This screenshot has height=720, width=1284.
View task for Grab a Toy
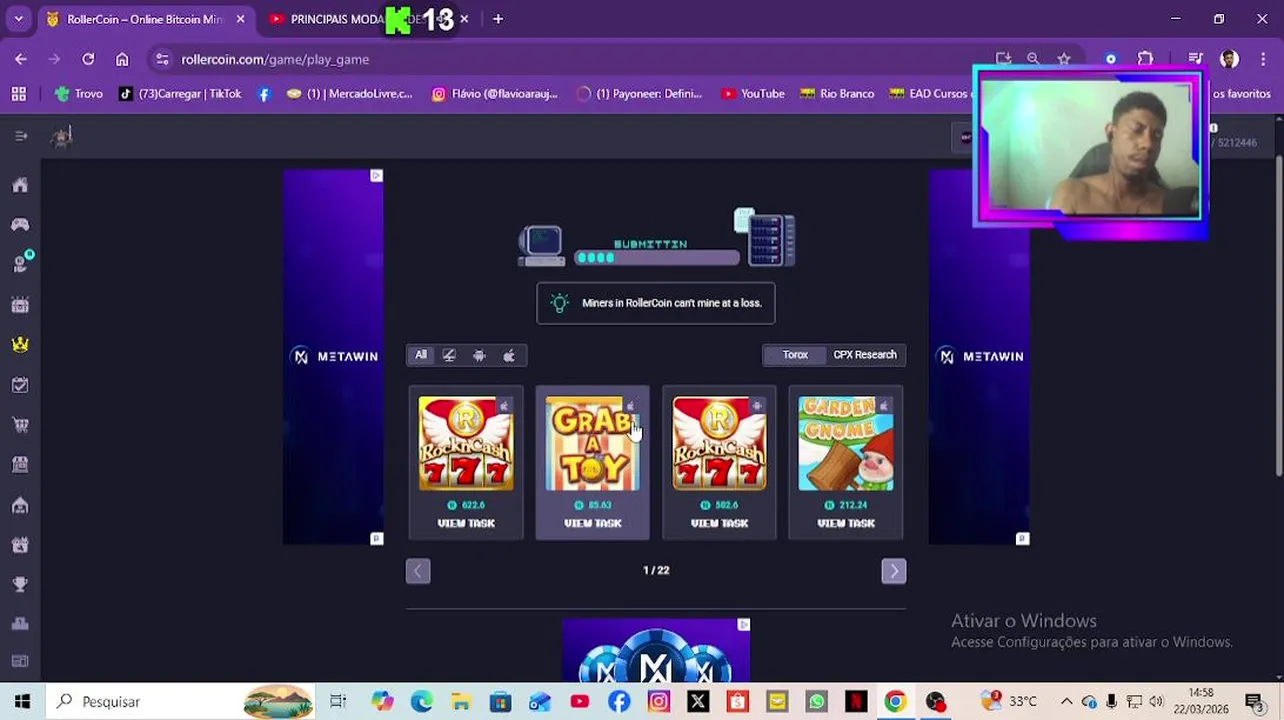[x=593, y=523]
